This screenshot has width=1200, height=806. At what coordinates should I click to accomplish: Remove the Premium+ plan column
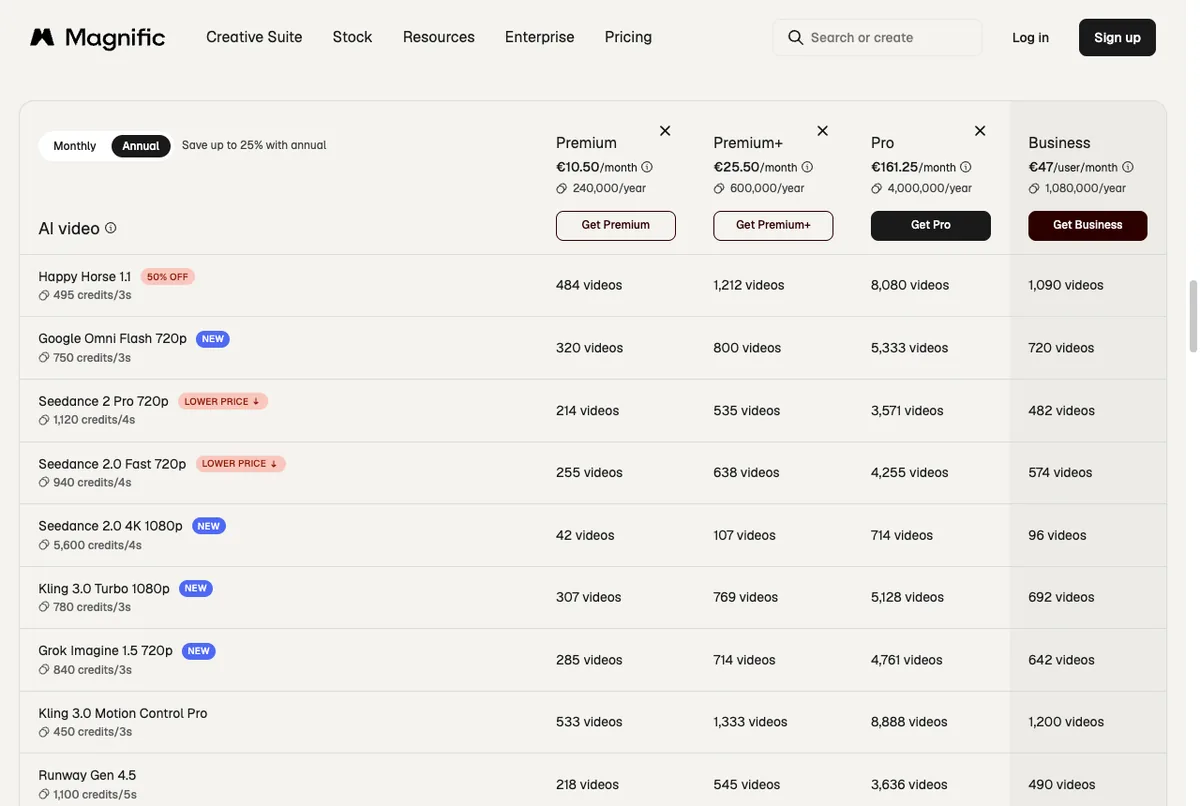(x=823, y=131)
